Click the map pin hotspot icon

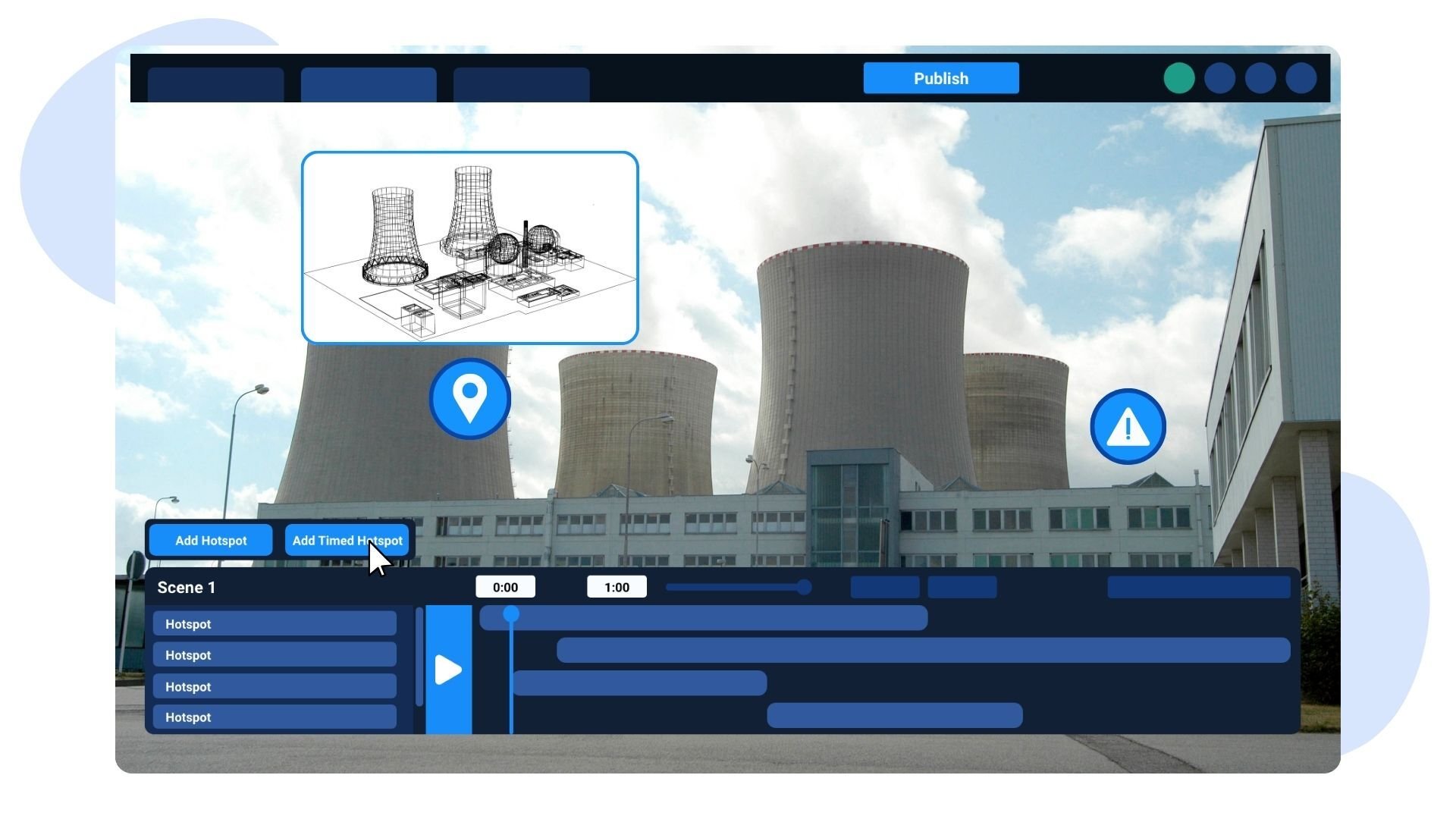pyautogui.click(x=469, y=399)
